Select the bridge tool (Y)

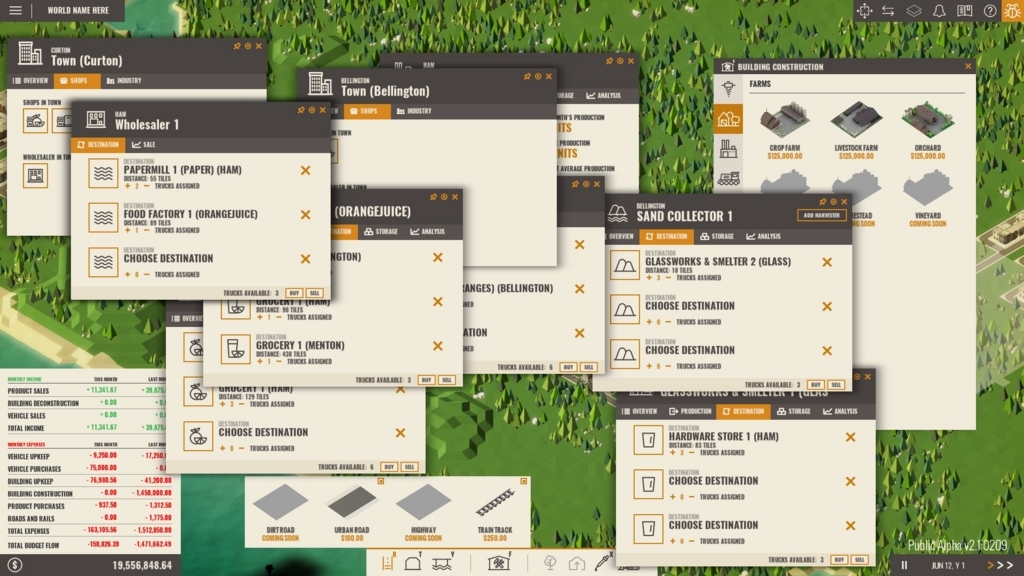[x=443, y=562]
